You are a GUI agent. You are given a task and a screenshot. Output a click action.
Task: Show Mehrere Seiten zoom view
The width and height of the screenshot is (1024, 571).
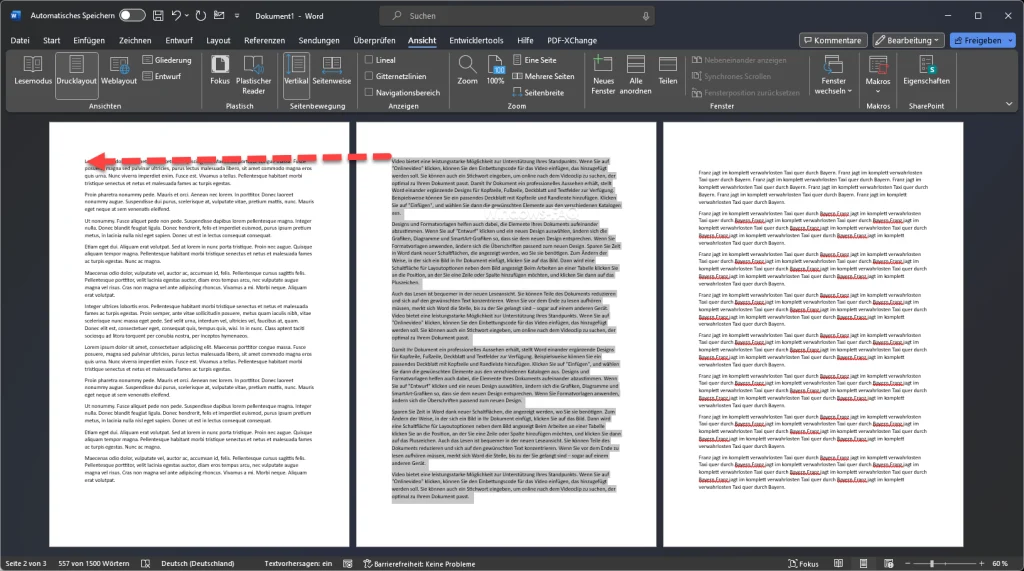(x=543, y=76)
